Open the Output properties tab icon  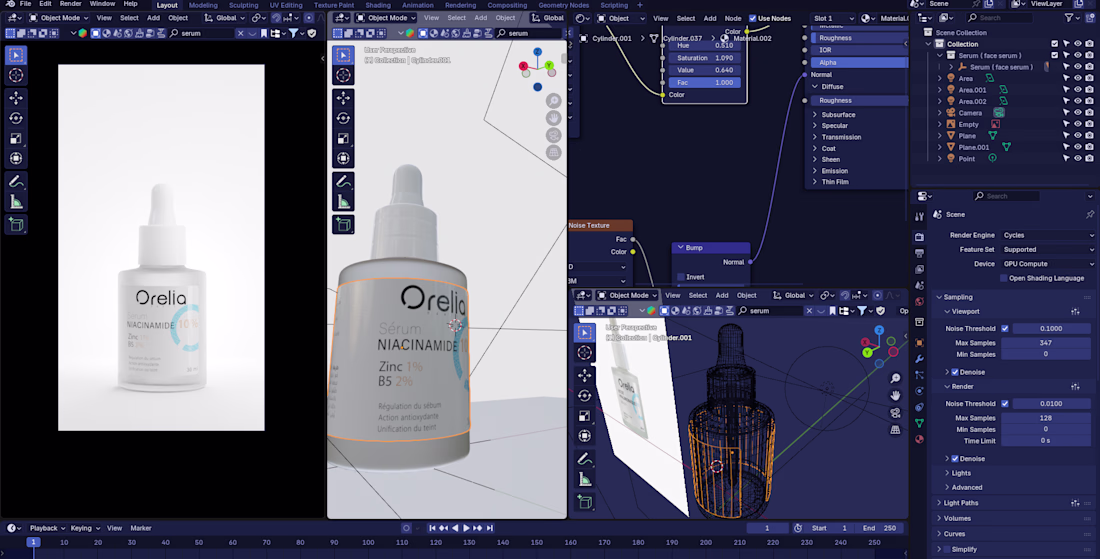(x=920, y=253)
